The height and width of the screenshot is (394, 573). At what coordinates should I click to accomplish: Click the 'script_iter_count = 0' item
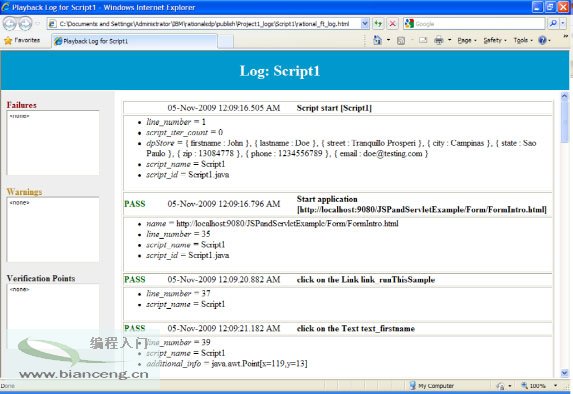185,132
